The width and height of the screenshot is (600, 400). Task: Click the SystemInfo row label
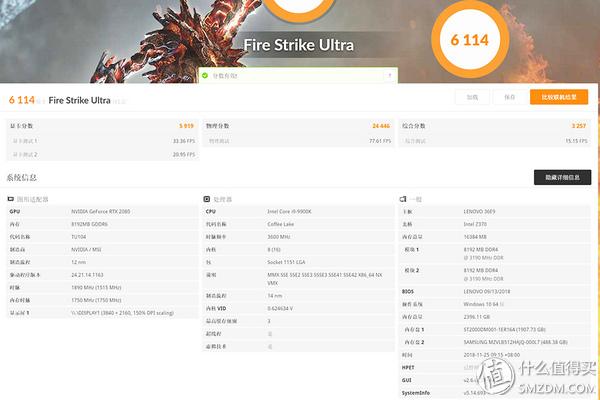click(x=416, y=393)
